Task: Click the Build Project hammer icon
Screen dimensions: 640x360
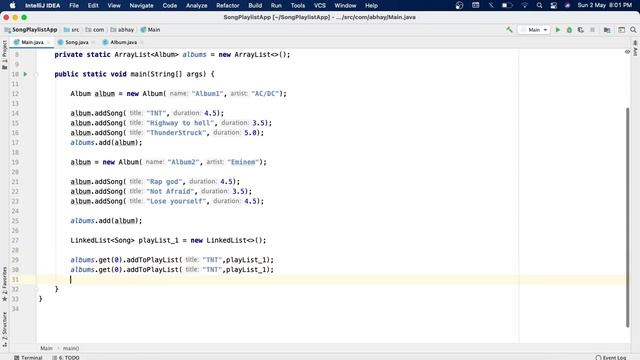Action: click(x=509, y=30)
